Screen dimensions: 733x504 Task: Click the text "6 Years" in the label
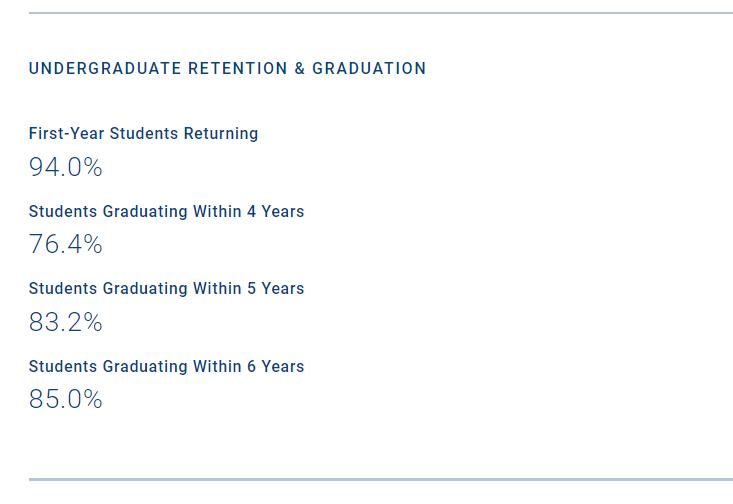pos(275,367)
